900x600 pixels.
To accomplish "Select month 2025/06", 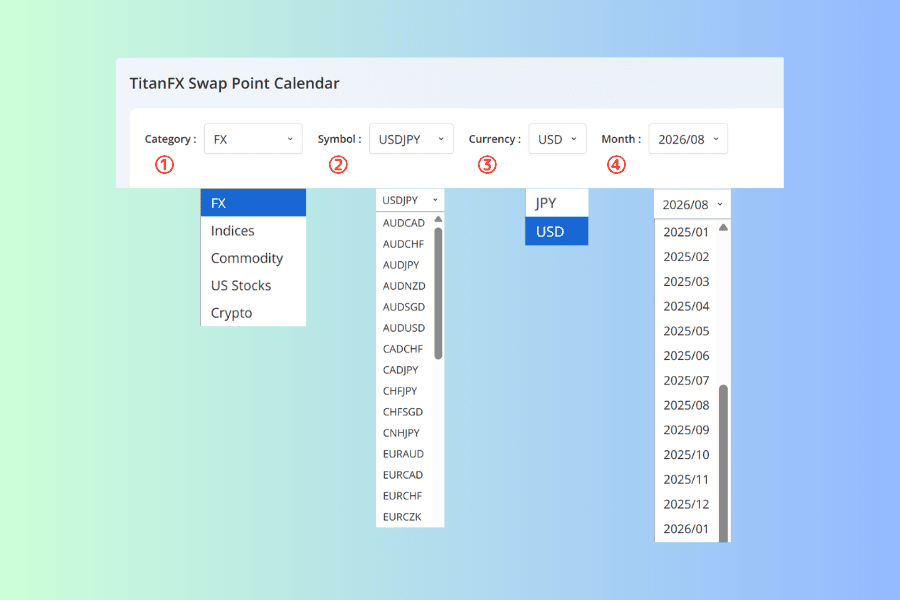I will pos(686,355).
